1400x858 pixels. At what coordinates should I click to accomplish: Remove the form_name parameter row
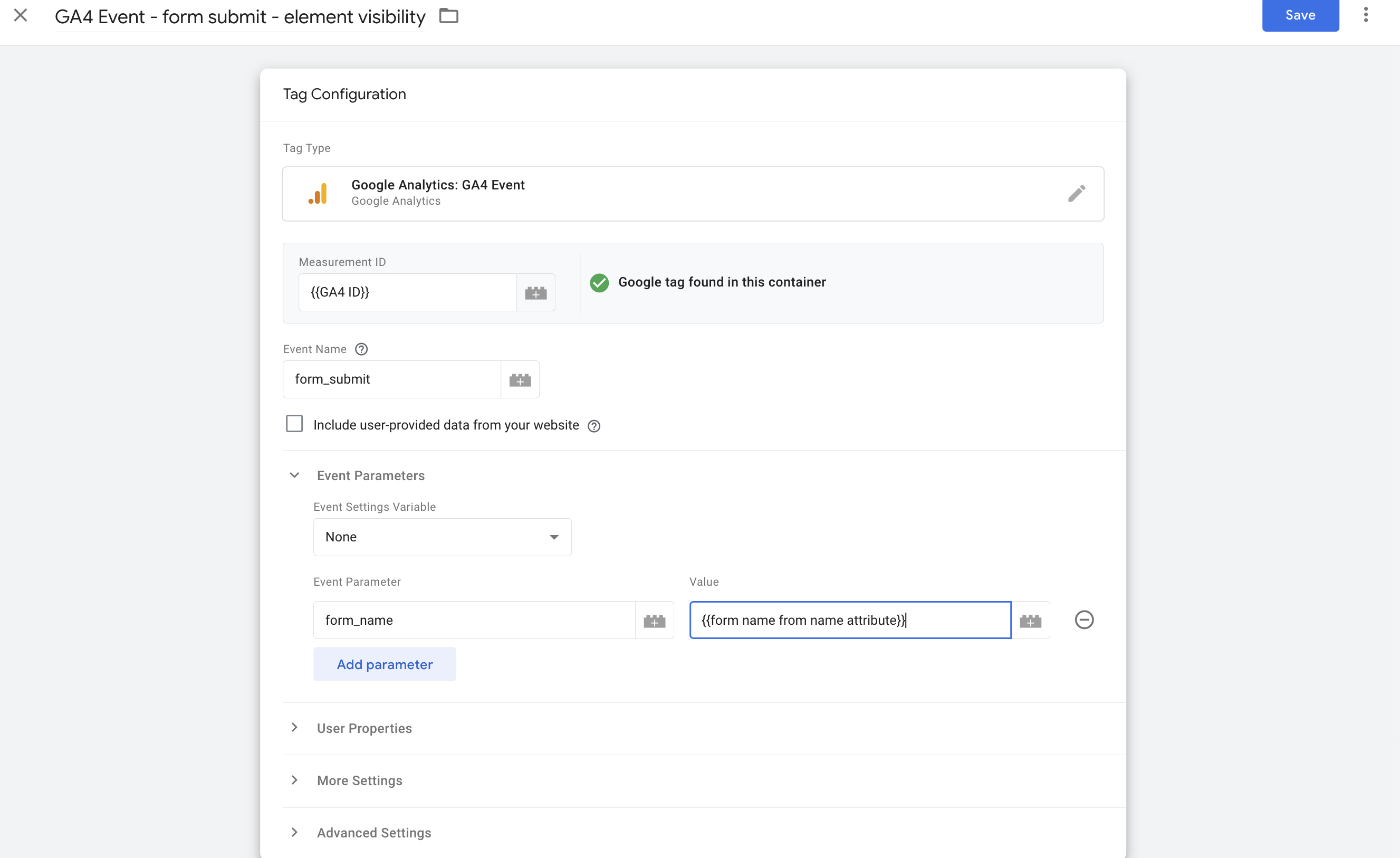(1083, 619)
